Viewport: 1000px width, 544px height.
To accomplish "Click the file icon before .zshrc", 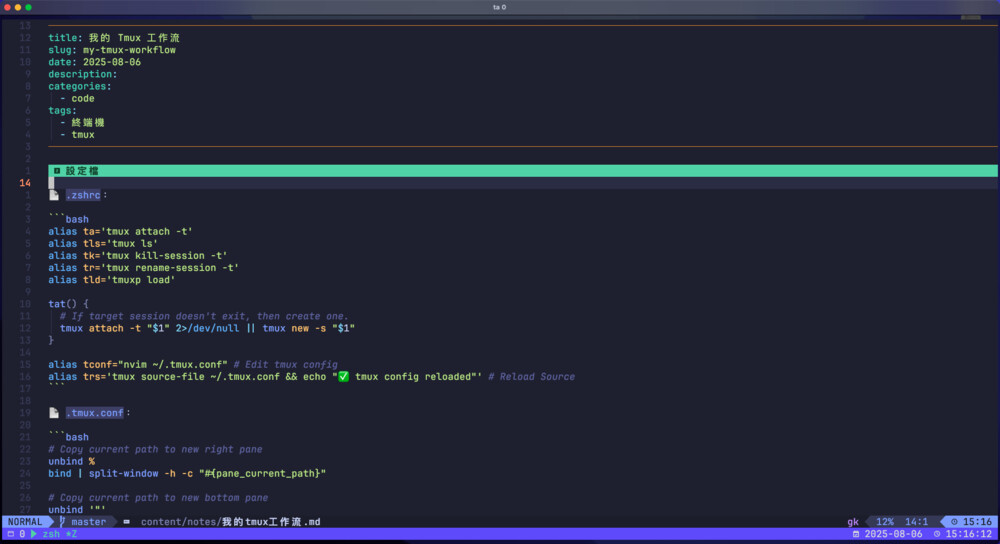I will (54, 195).
